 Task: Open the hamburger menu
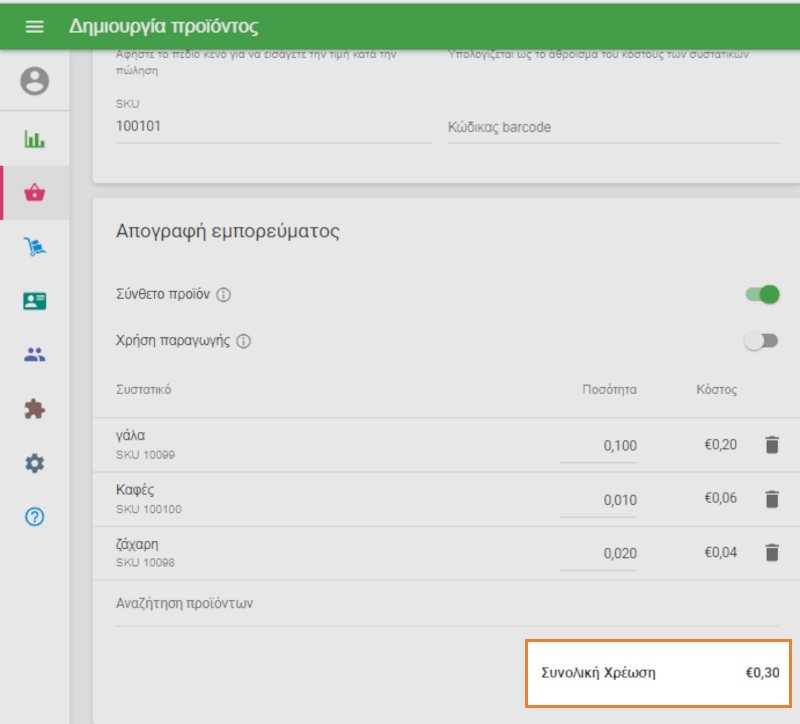(x=34, y=26)
